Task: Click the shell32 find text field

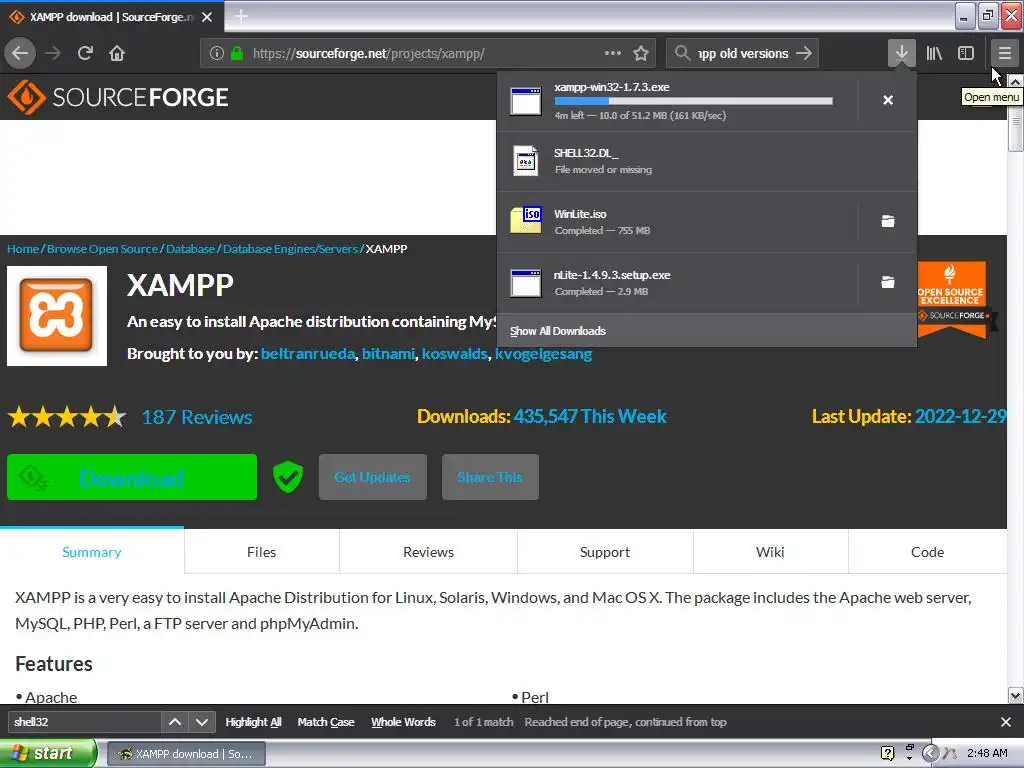Action: (x=84, y=722)
